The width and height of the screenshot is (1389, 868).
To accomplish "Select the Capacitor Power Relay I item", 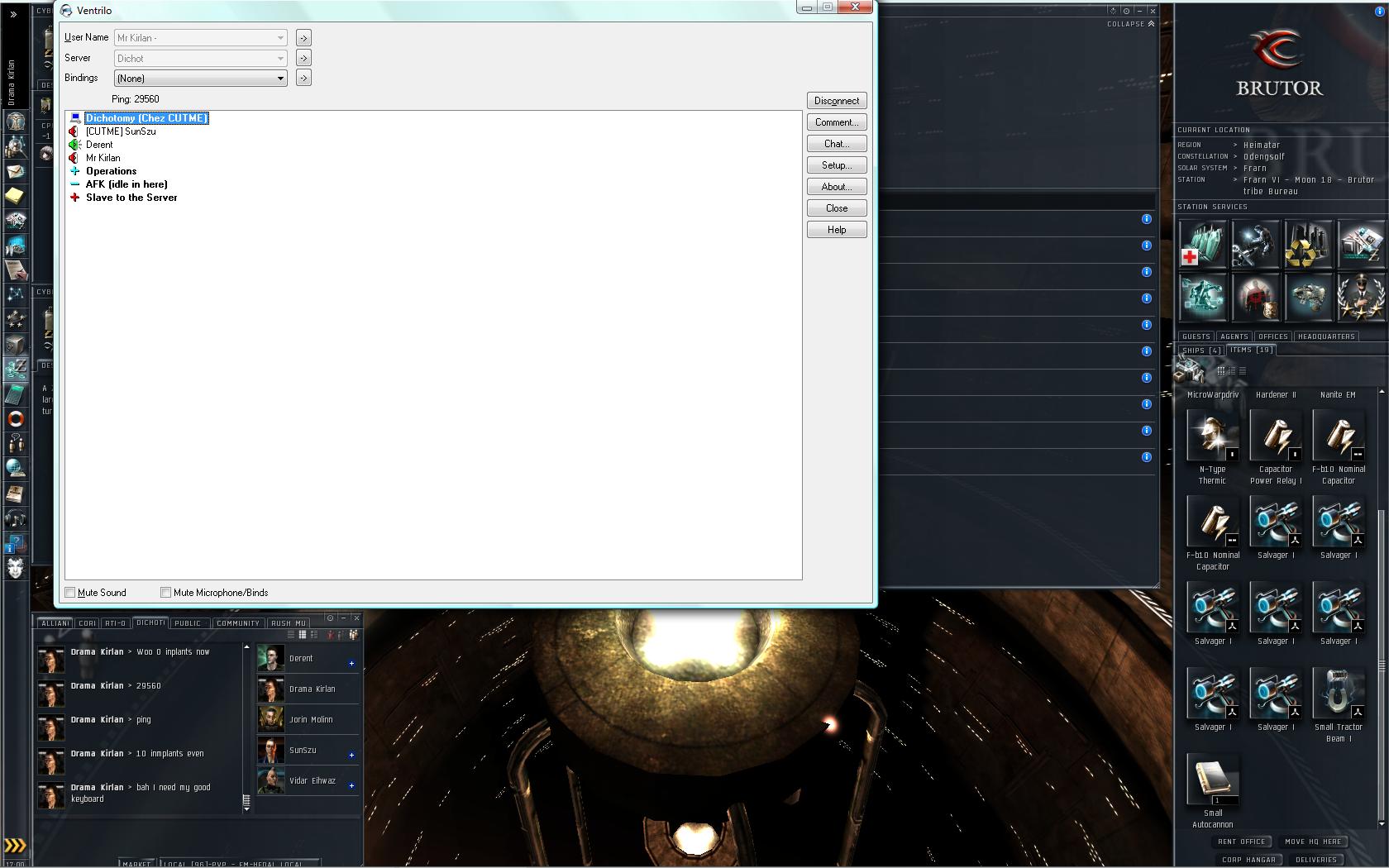I will 1276,447.
